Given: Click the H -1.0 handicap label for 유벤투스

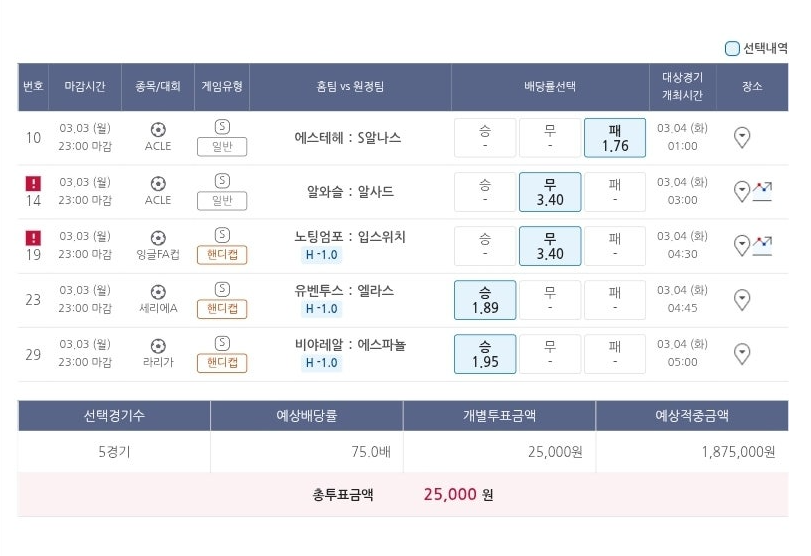Looking at the screenshot, I should pyautogui.click(x=321, y=309).
